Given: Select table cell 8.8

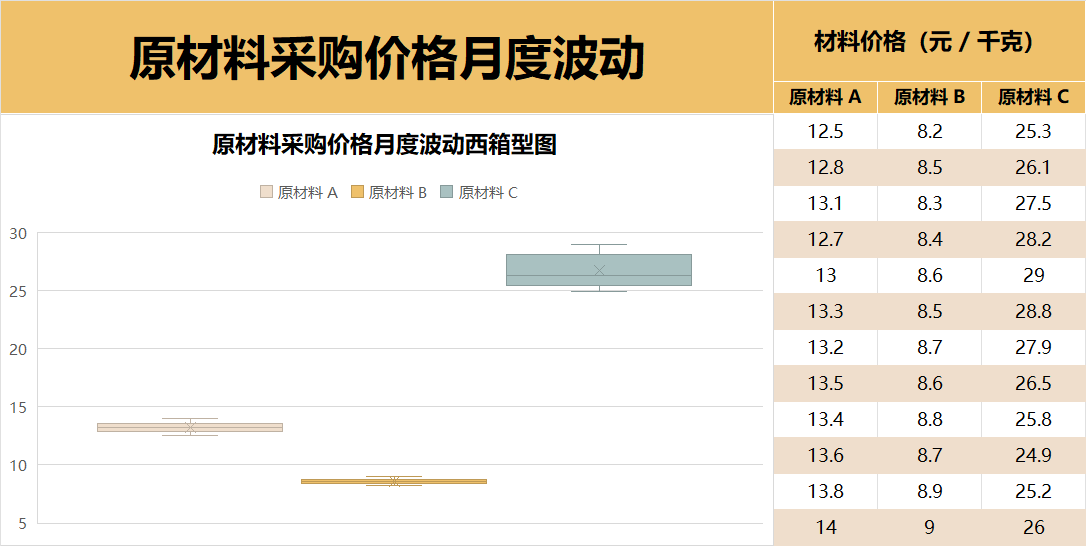Looking at the screenshot, I should pyautogui.click(x=929, y=420).
